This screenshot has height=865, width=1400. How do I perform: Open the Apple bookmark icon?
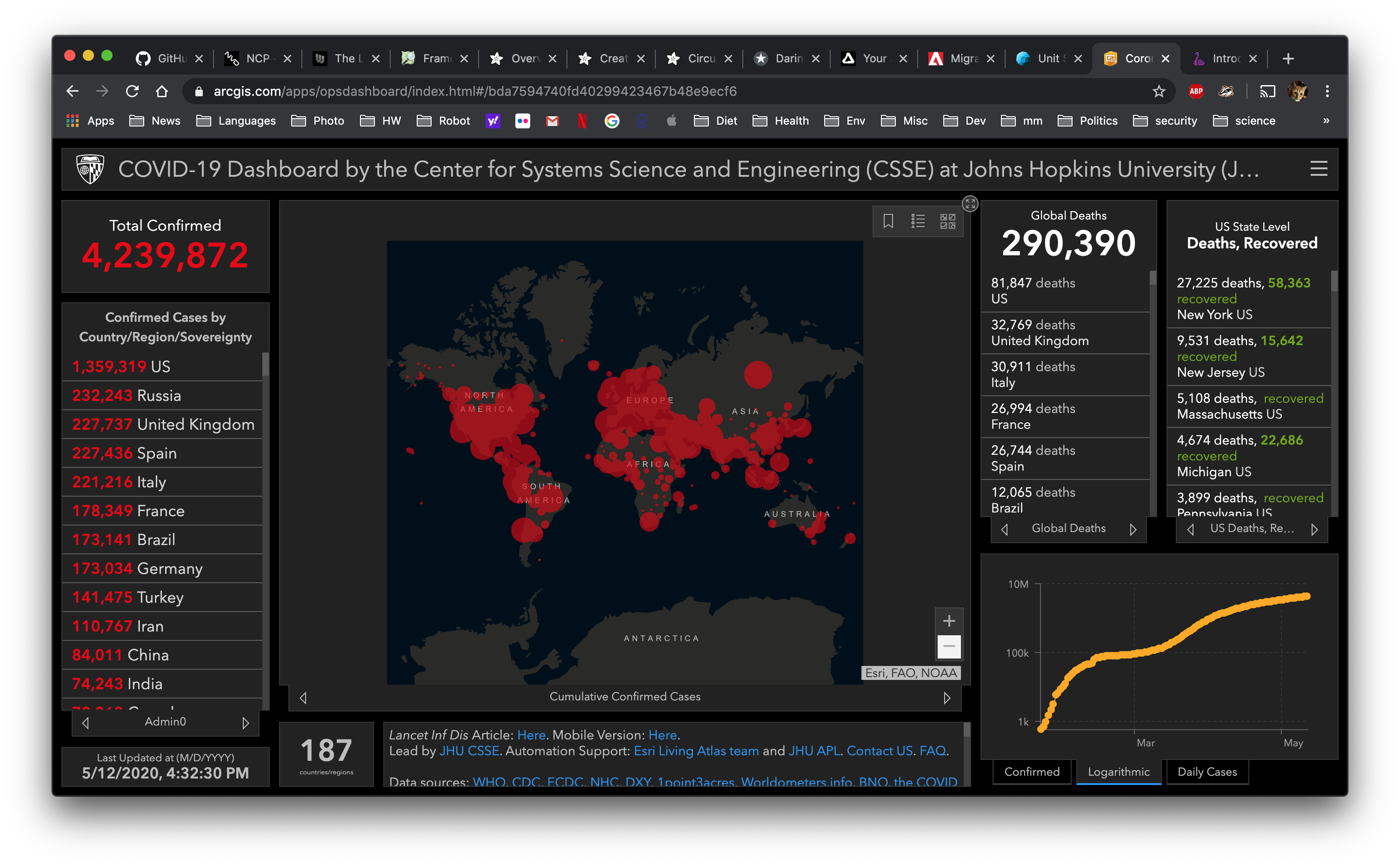tap(672, 121)
